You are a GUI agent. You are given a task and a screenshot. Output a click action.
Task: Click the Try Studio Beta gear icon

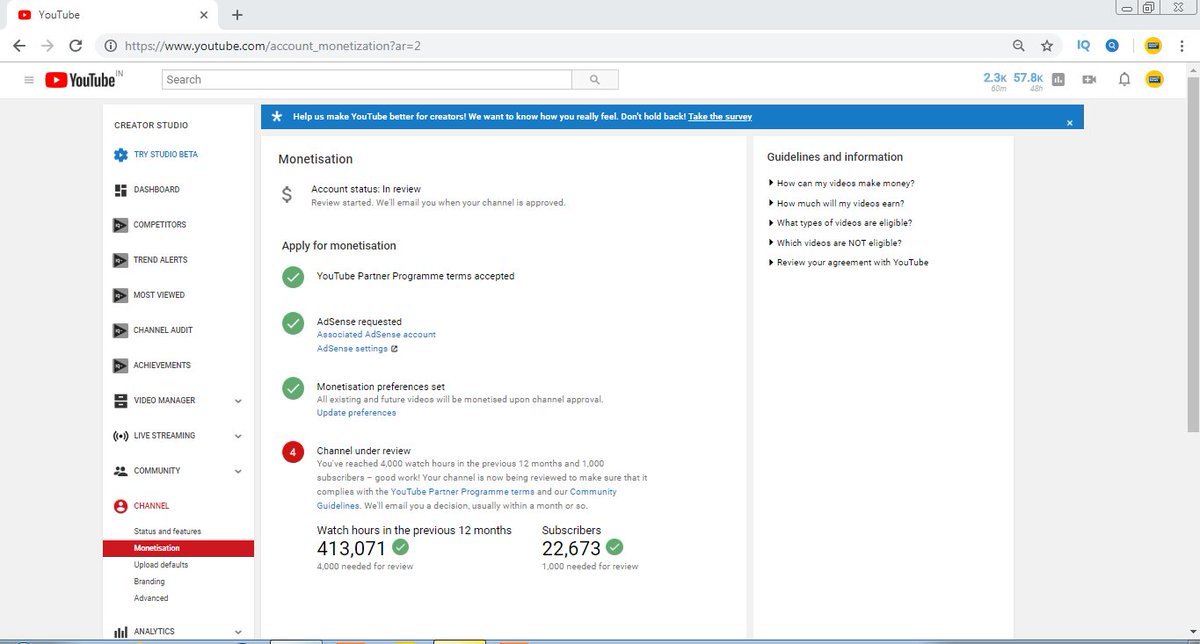(120, 155)
